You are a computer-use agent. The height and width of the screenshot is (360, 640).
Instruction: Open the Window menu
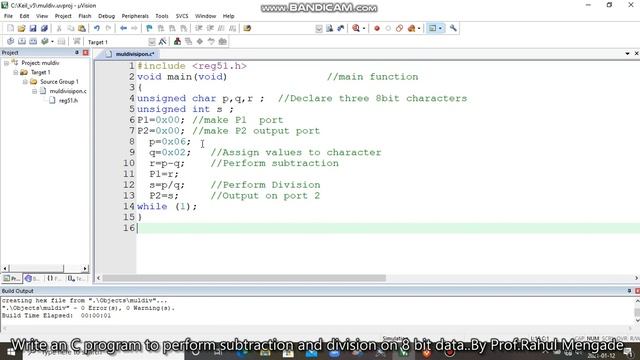pos(205,16)
